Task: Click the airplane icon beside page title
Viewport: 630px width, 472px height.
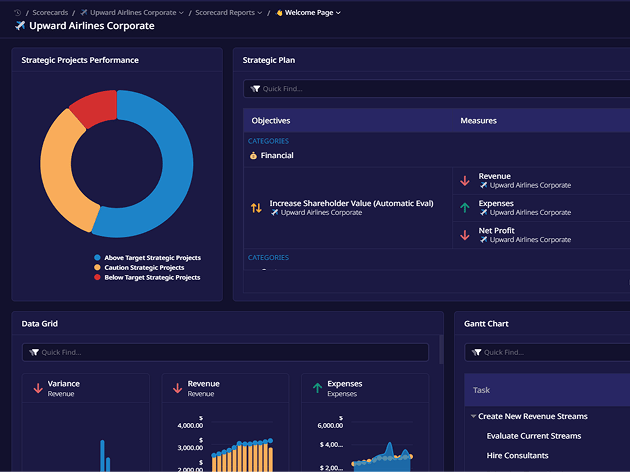Action: [20, 26]
